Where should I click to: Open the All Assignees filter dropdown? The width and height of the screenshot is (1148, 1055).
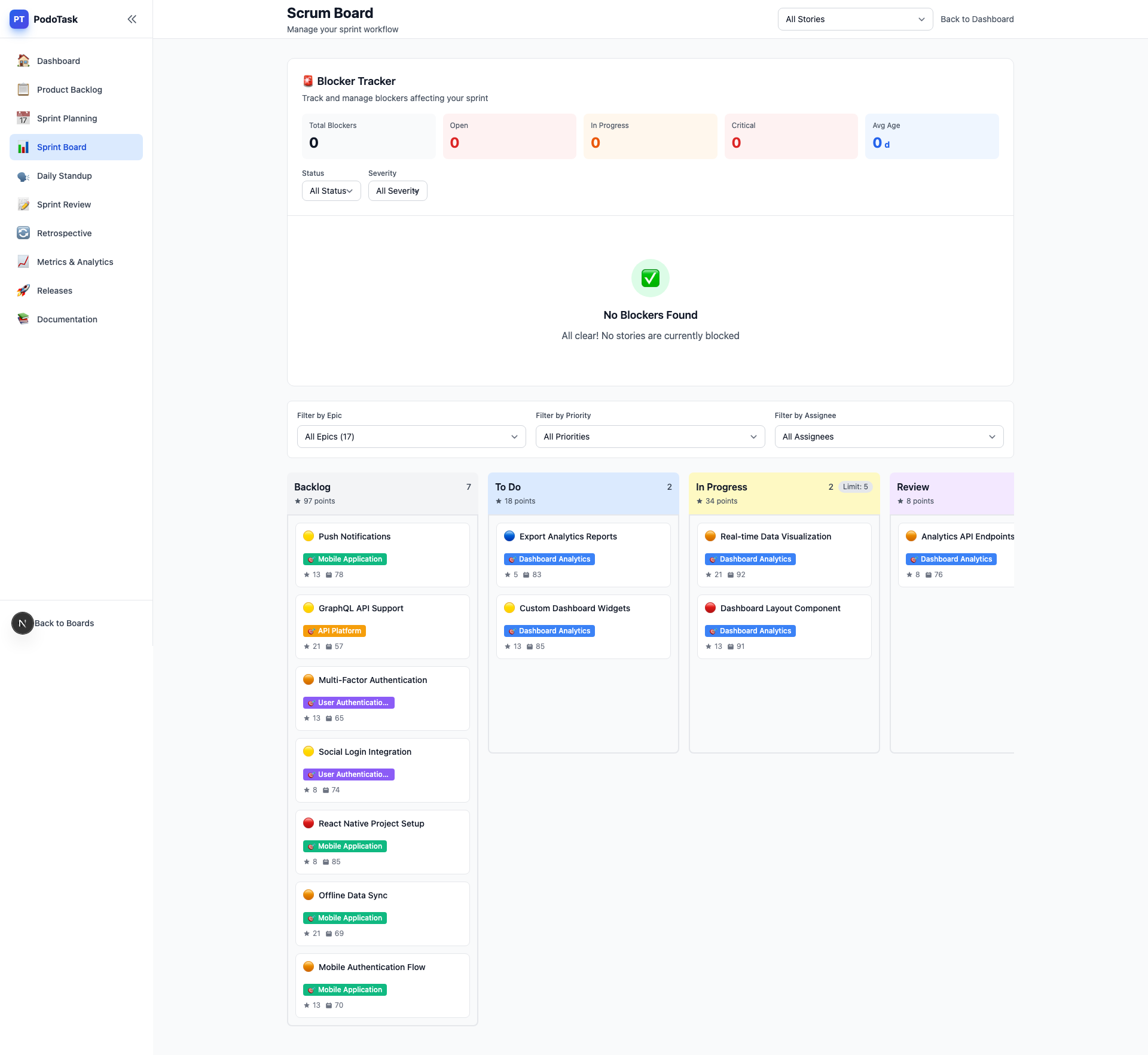click(889, 437)
